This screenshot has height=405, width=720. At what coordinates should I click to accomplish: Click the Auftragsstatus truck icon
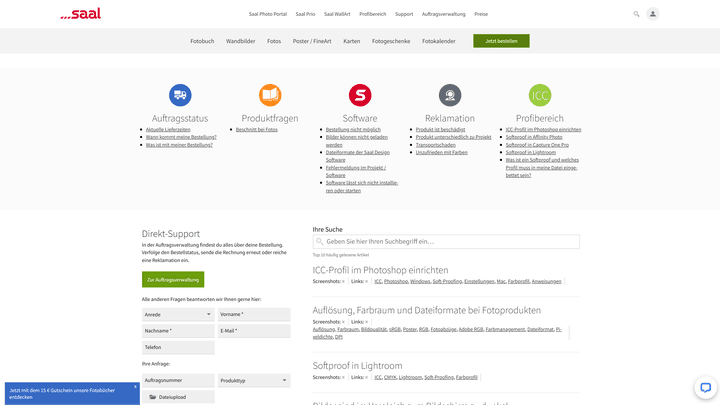[180, 95]
